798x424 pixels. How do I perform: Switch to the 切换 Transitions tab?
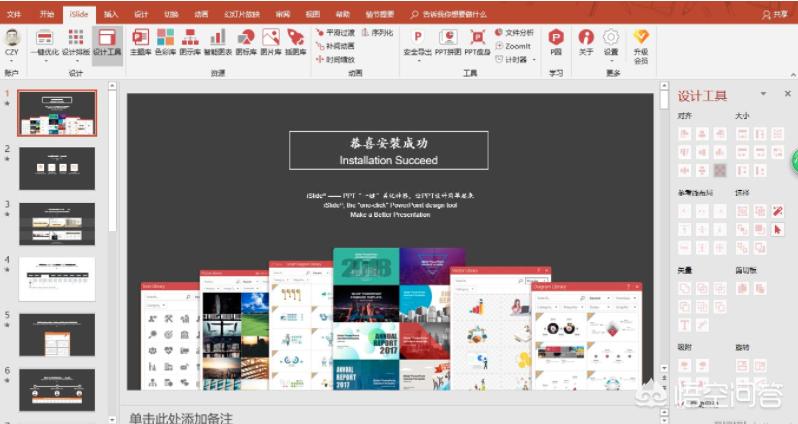click(x=171, y=14)
